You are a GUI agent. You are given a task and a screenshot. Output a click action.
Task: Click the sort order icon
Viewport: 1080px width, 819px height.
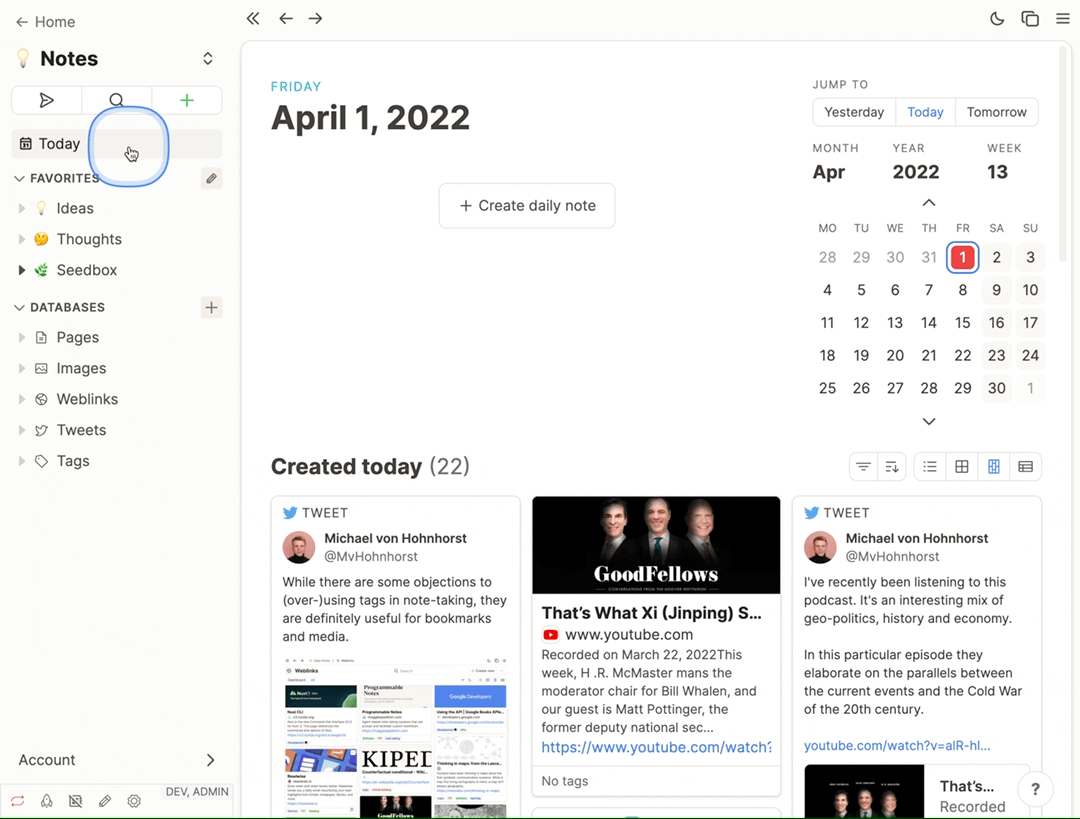click(x=893, y=467)
